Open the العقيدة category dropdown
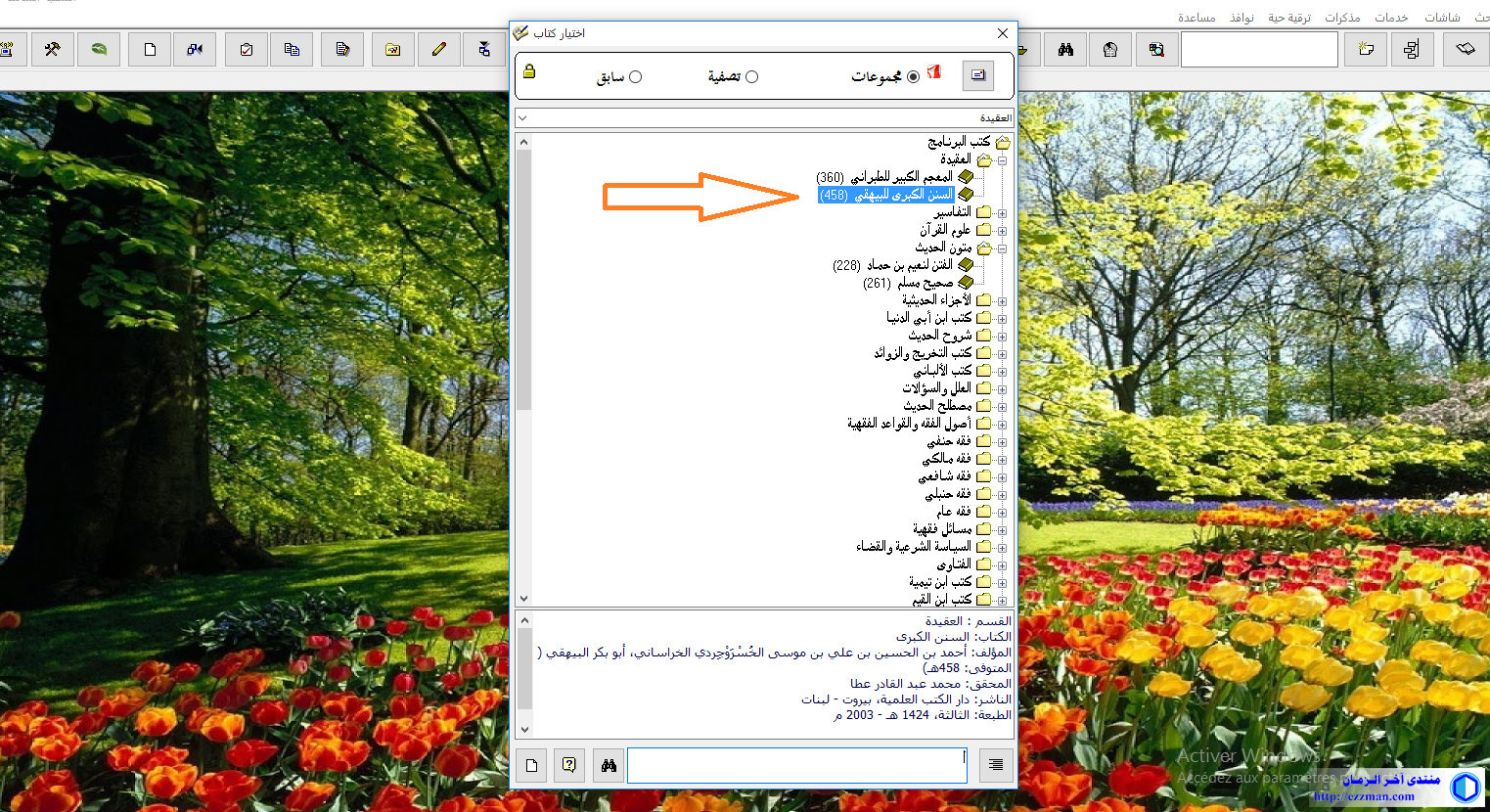 point(522,118)
